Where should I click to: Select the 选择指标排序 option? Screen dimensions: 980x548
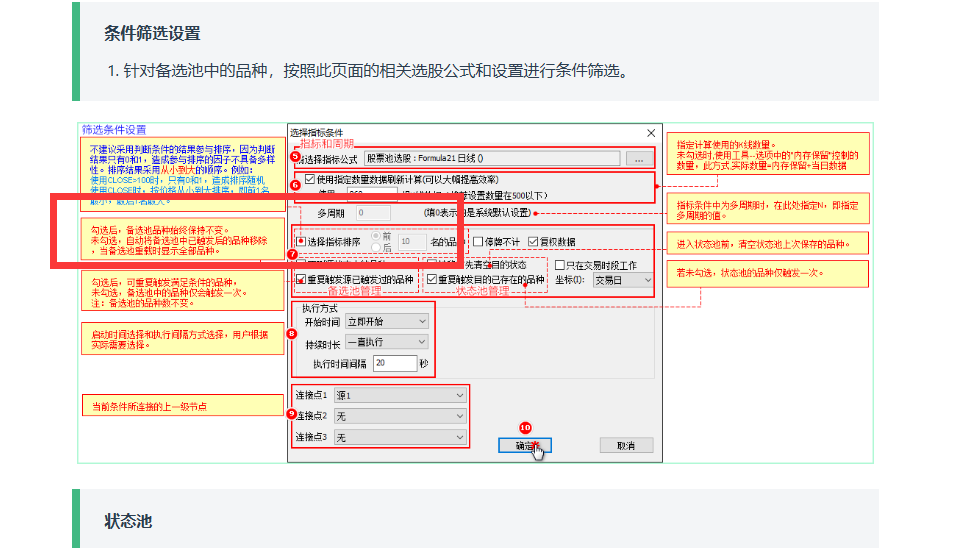(301, 242)
